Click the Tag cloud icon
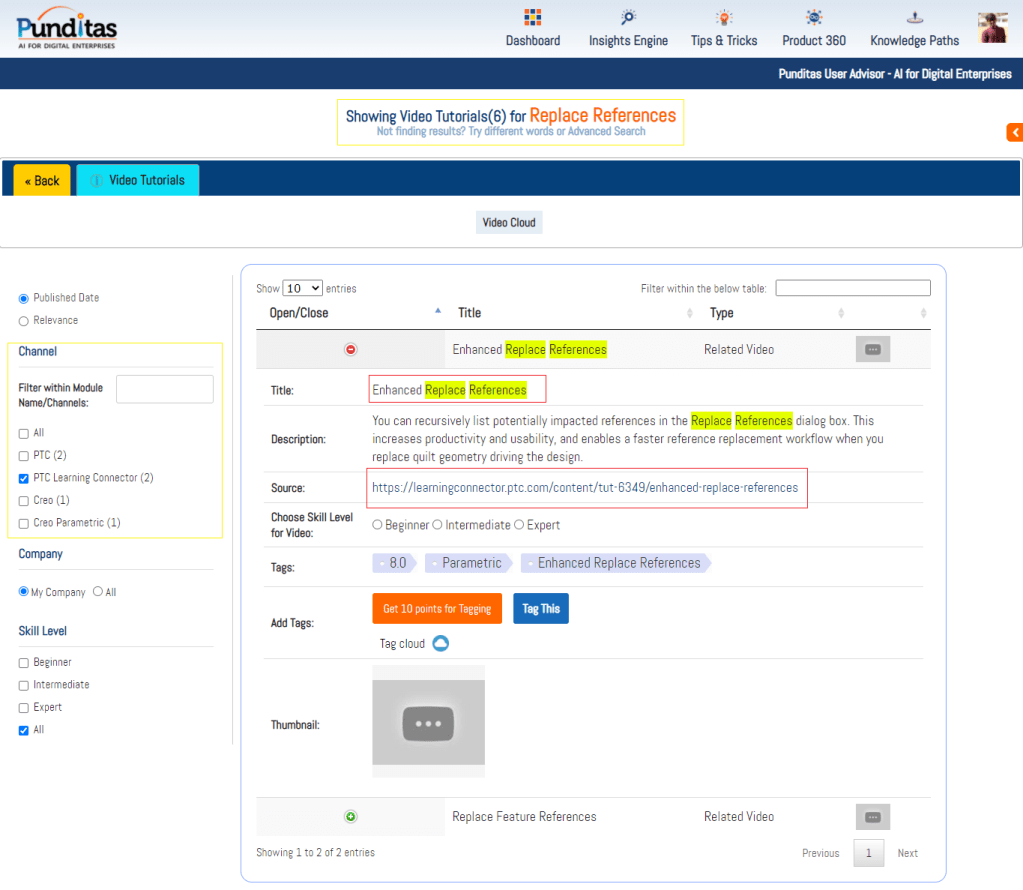Viewport: 1023px width, 890px height. tap(440, 643)
